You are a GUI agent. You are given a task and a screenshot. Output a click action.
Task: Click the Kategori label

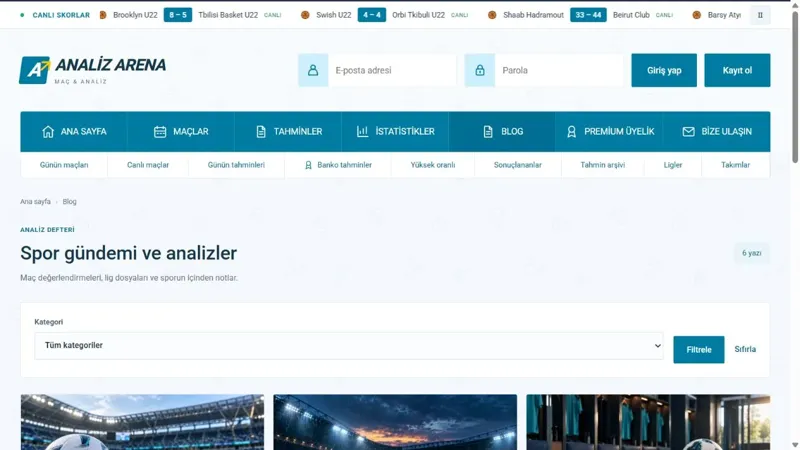[48, 322]
